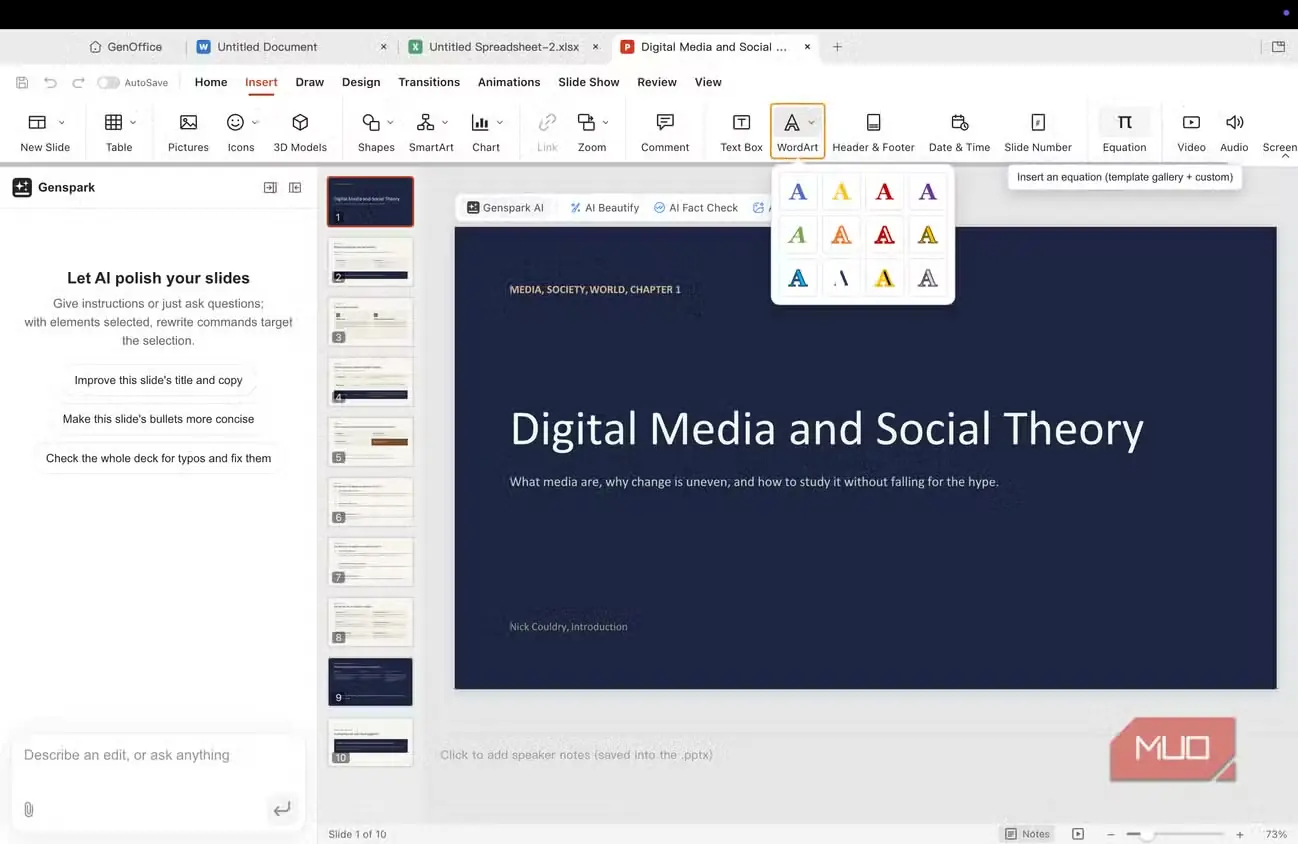
Task: Open the SmartArt dropdown arrow
Action: [x=445, y=123]
